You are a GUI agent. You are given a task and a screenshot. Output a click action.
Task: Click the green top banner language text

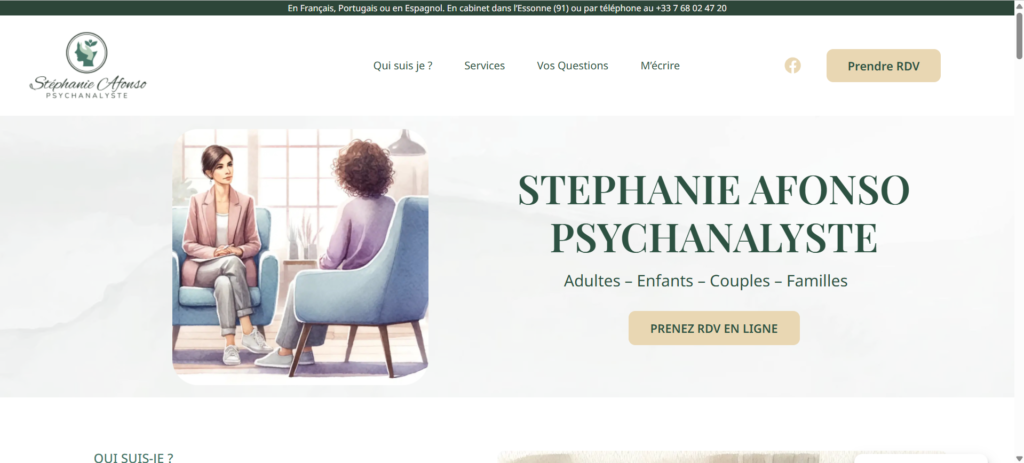pyautogui.click(x=366, y=8)
